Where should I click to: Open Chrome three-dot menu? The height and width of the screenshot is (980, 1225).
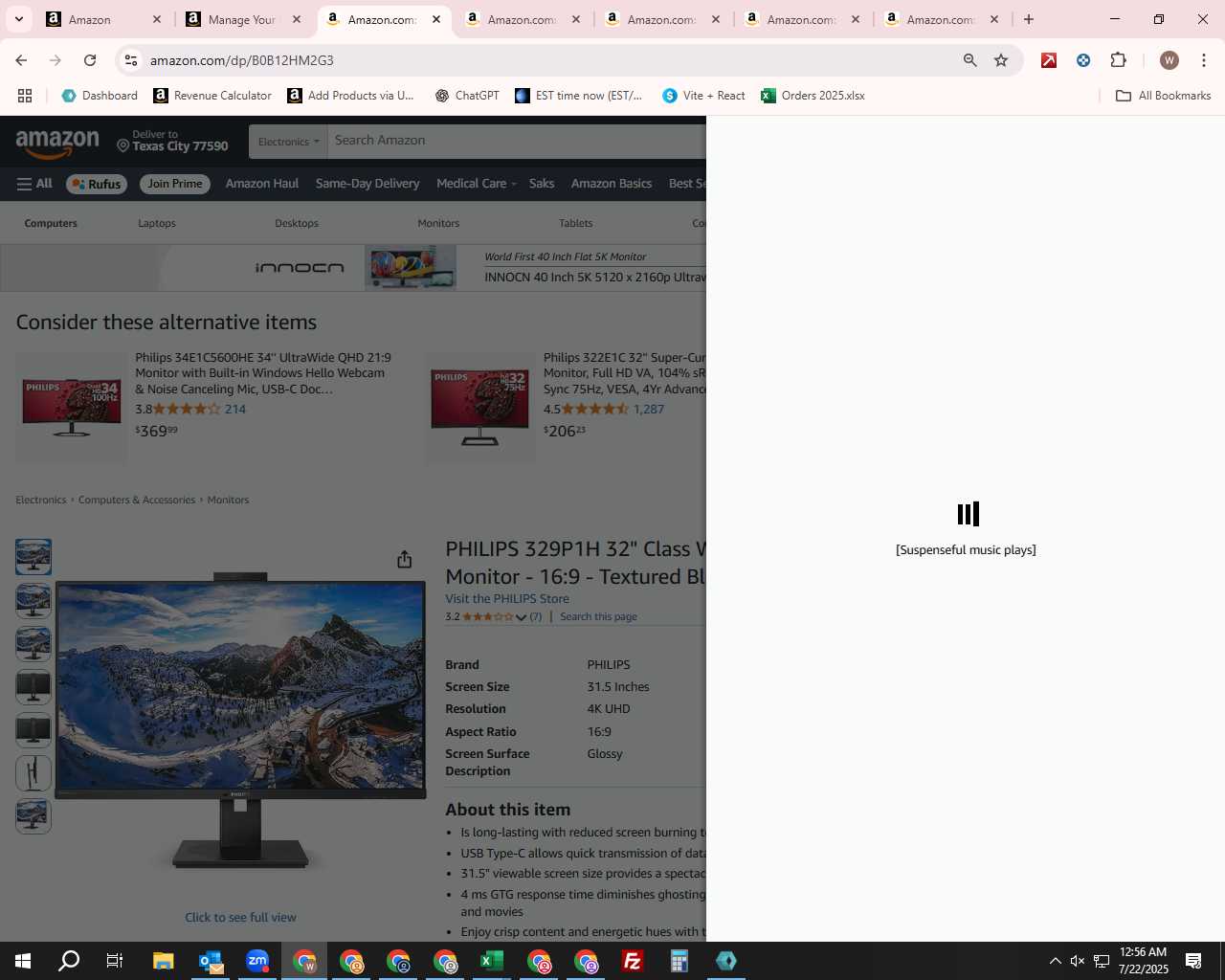(x=1204, y=60)
